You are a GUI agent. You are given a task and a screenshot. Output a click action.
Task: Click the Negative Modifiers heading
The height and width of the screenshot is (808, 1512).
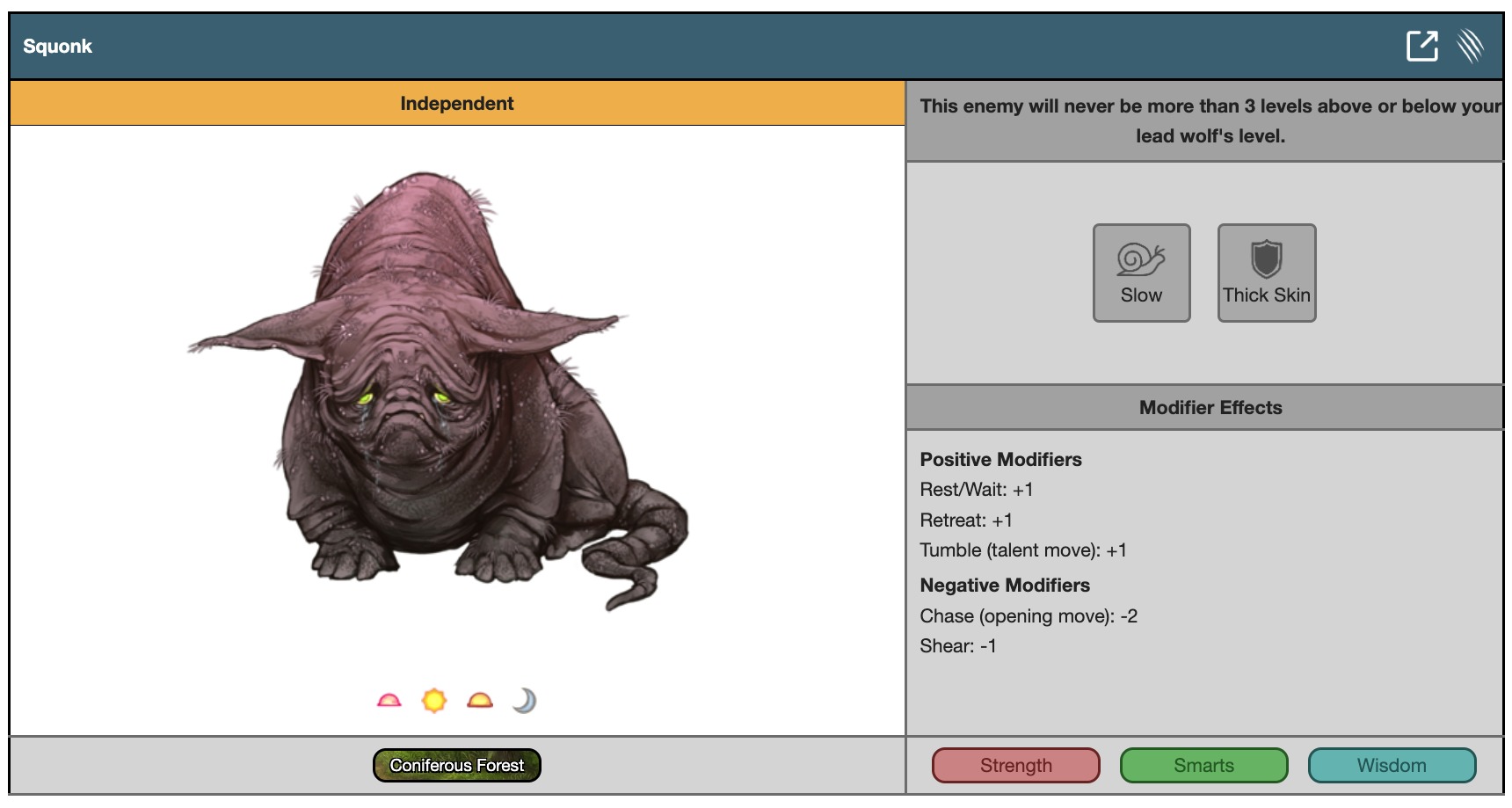[x=1004, y=586]
